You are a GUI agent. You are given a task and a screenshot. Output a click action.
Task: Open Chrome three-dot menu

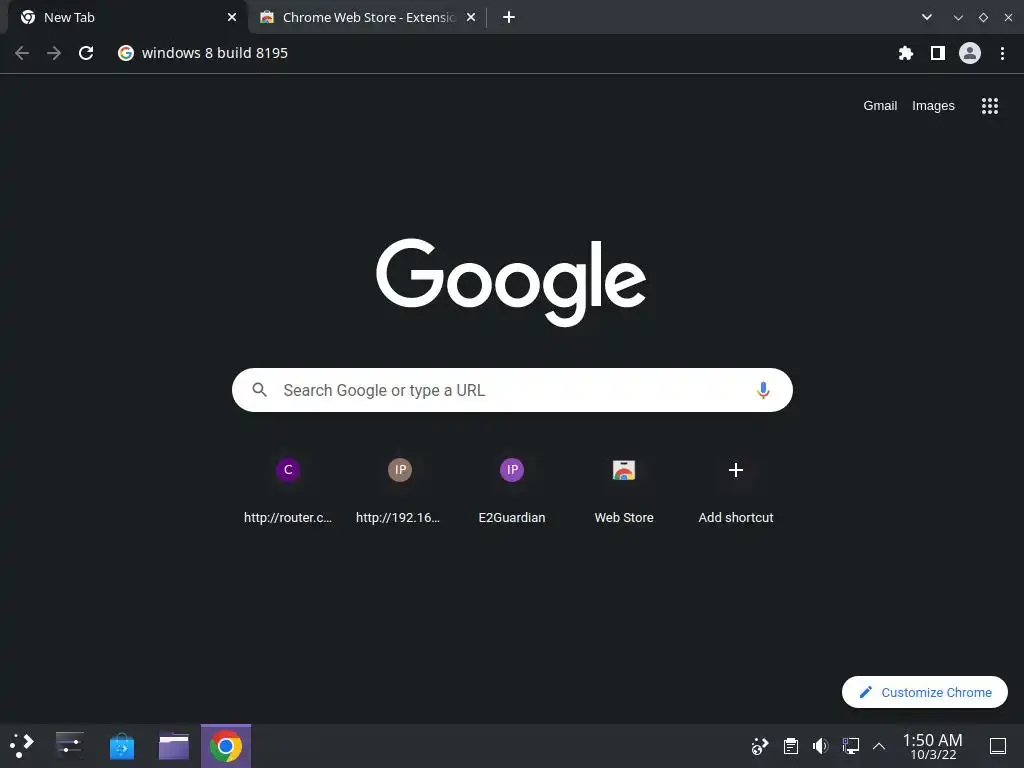tap(1002, 53)
